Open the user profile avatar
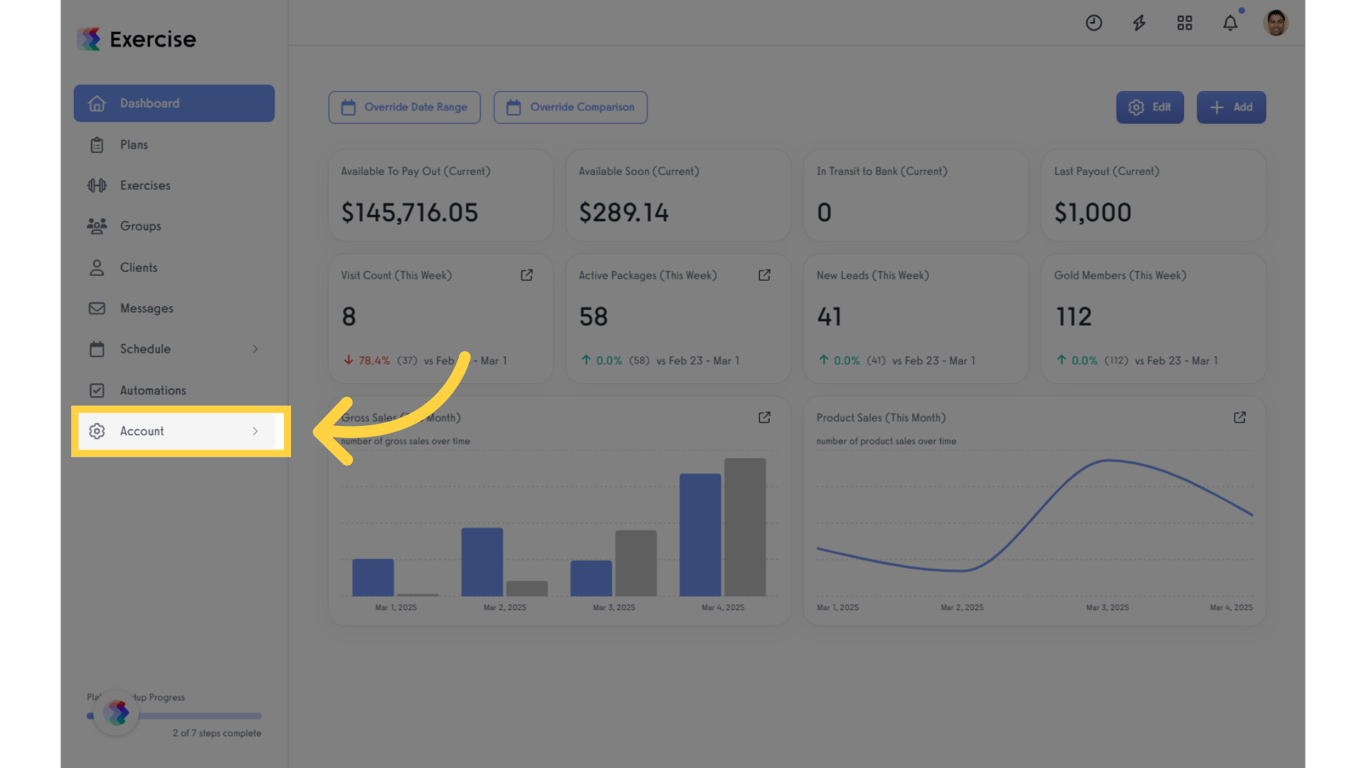This screenshot has width=1366, height=768. tap(1276, 23)
